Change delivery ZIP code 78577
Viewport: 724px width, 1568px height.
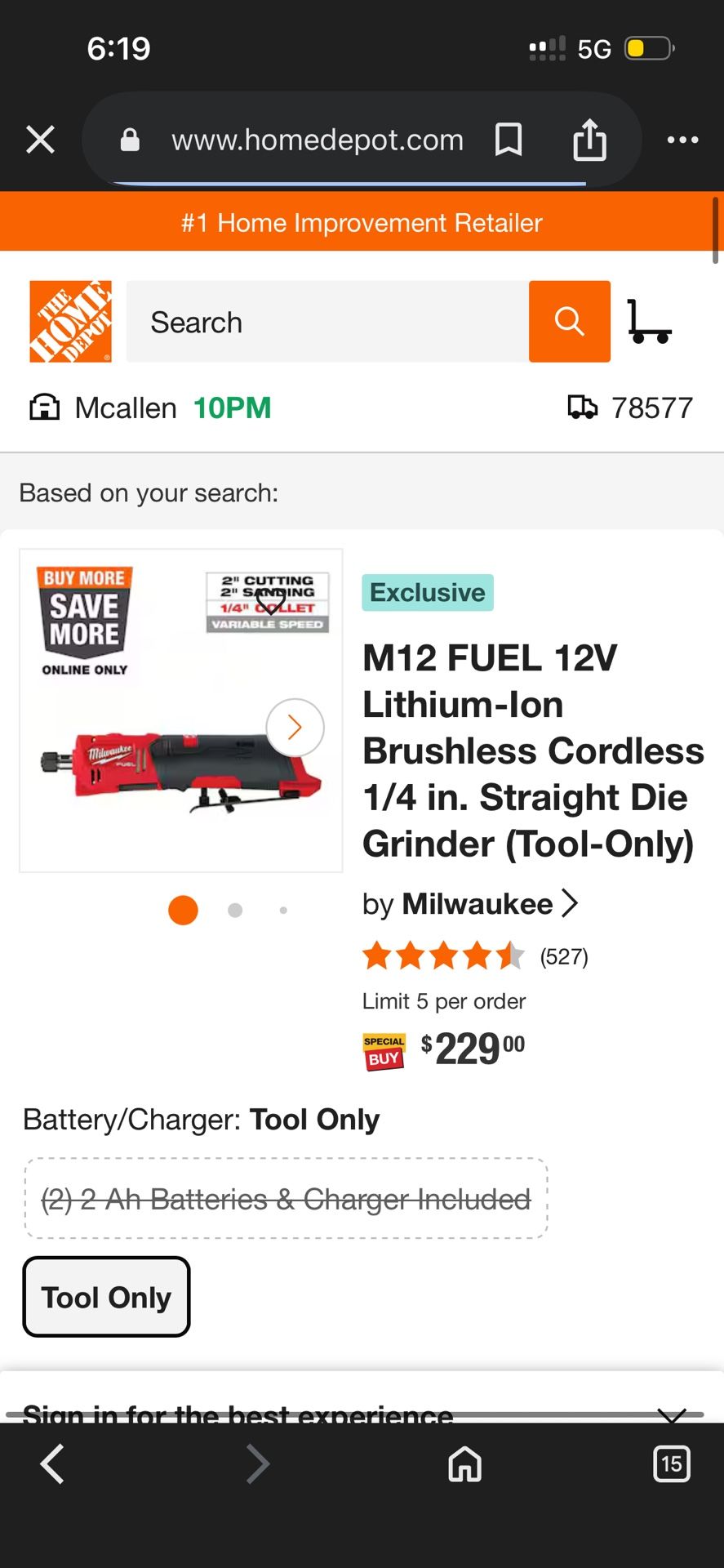pyautogui.click(x=630, y=408)
